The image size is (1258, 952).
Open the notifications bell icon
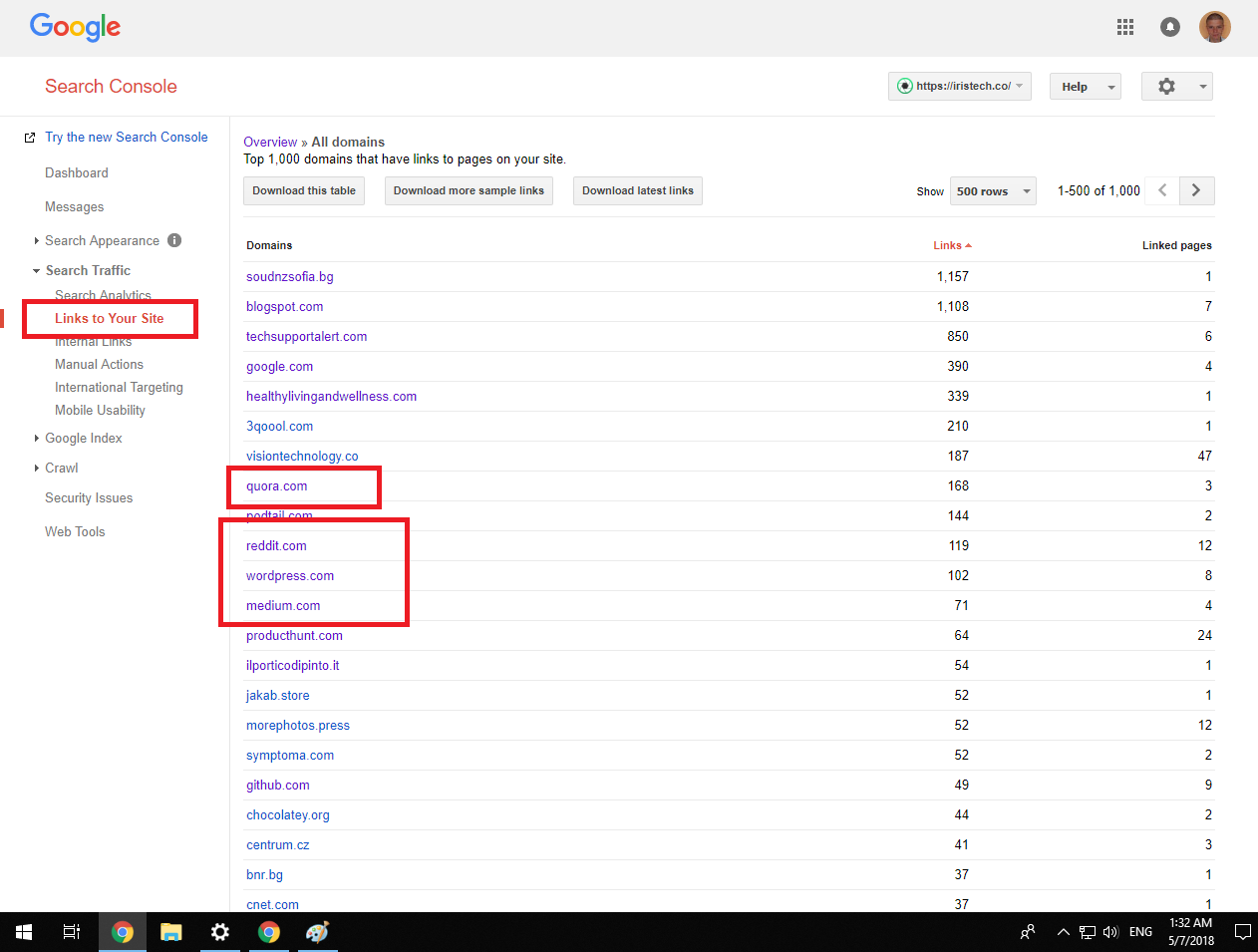click(x=1170, y=27)
